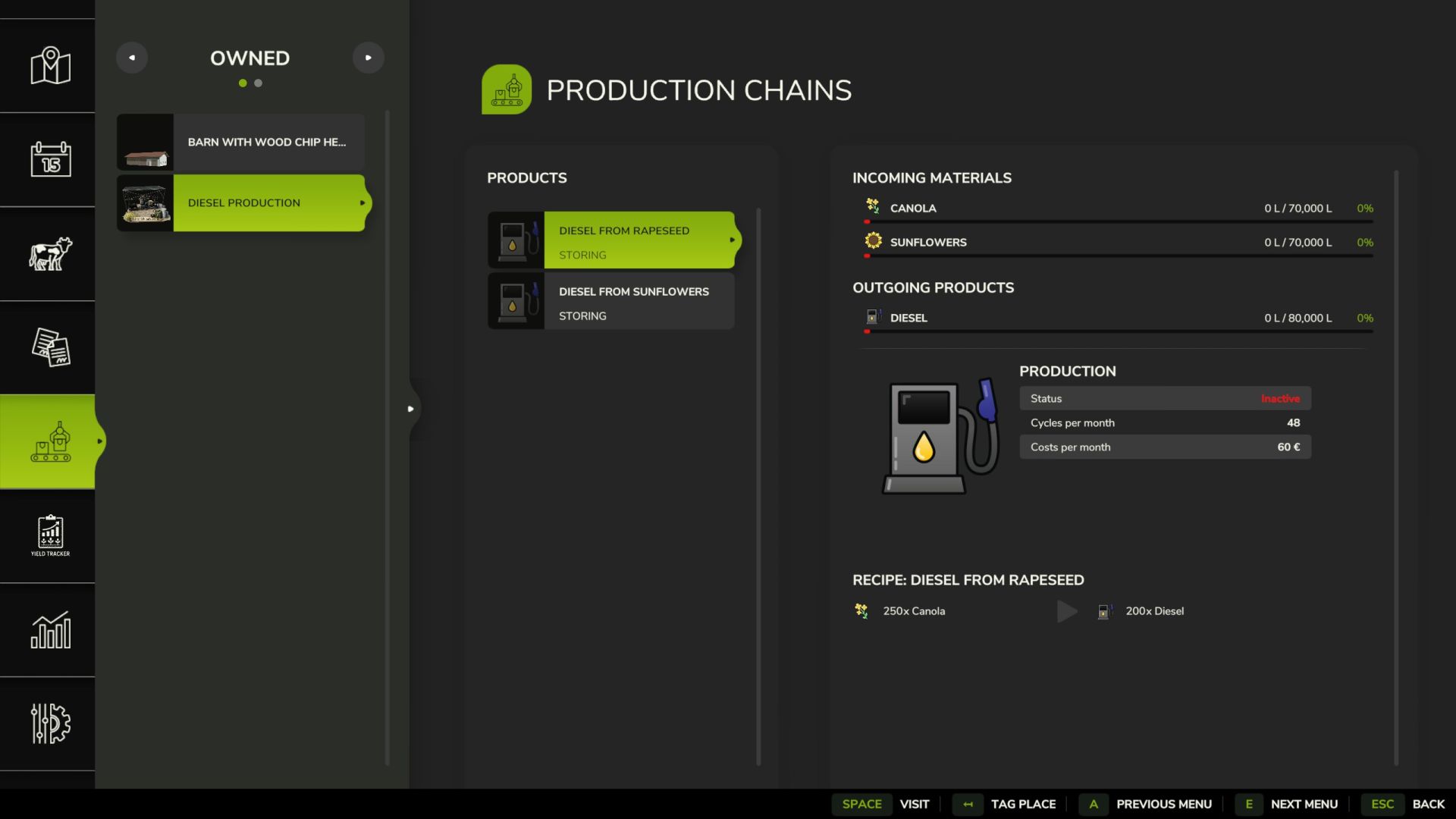
Task: Click the recipe arrow play icon
Action: pyautogui.click(x=1067, y=610)
